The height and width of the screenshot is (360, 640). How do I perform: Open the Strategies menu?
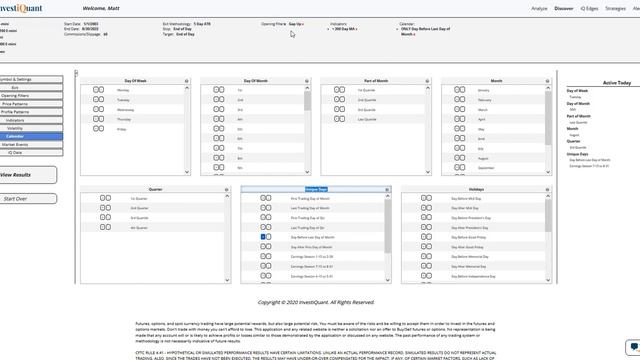pyautogui.click(x=615, y=9)
